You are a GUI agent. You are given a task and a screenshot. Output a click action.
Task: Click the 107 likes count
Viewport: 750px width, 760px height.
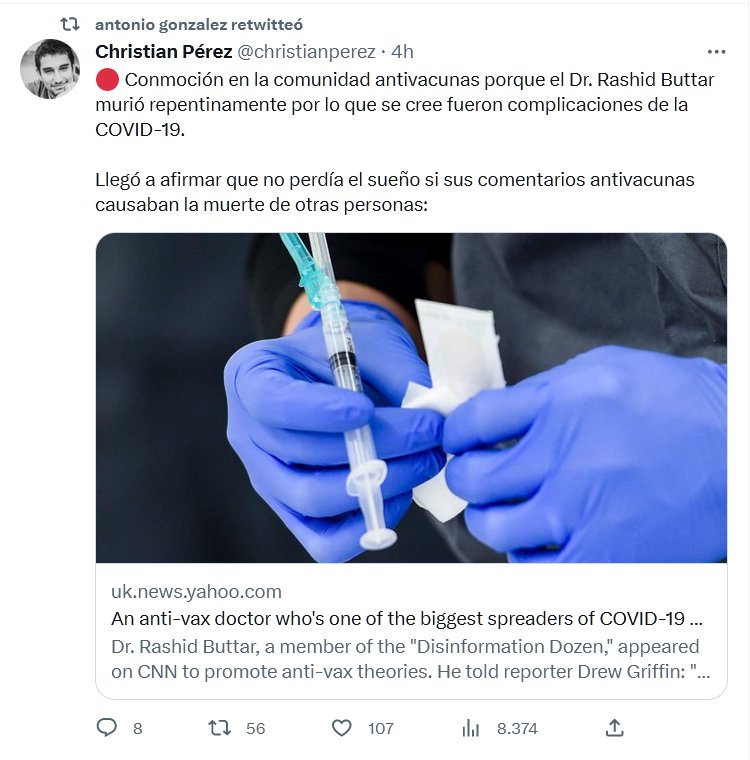point(381,728)
